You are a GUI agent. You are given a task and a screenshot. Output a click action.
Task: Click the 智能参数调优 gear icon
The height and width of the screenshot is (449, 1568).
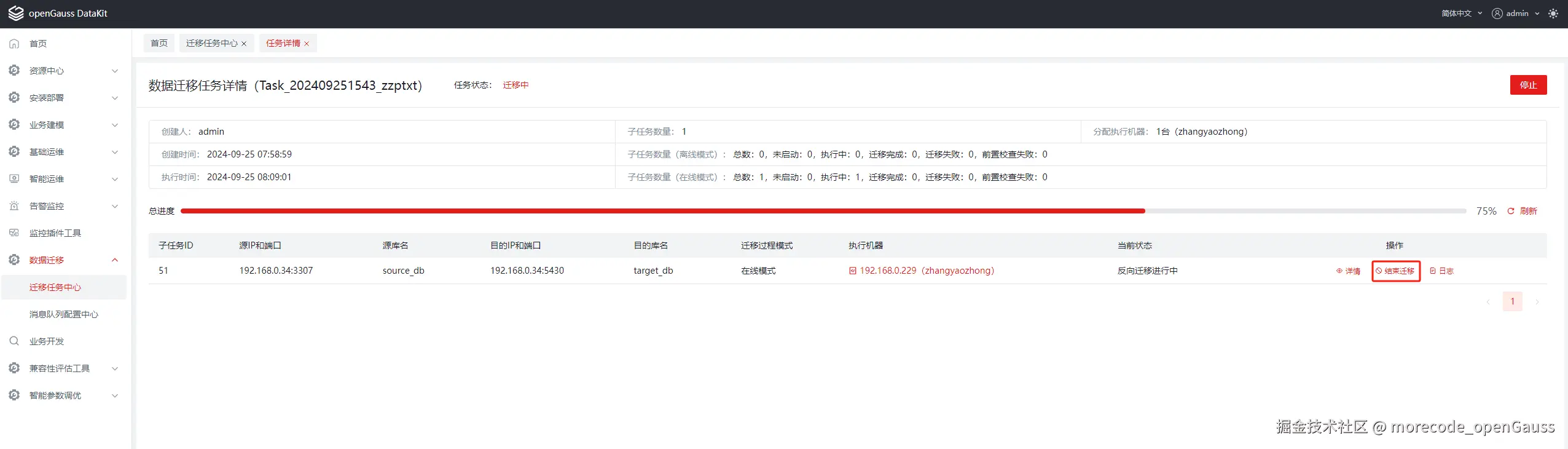tap(14, 395)
